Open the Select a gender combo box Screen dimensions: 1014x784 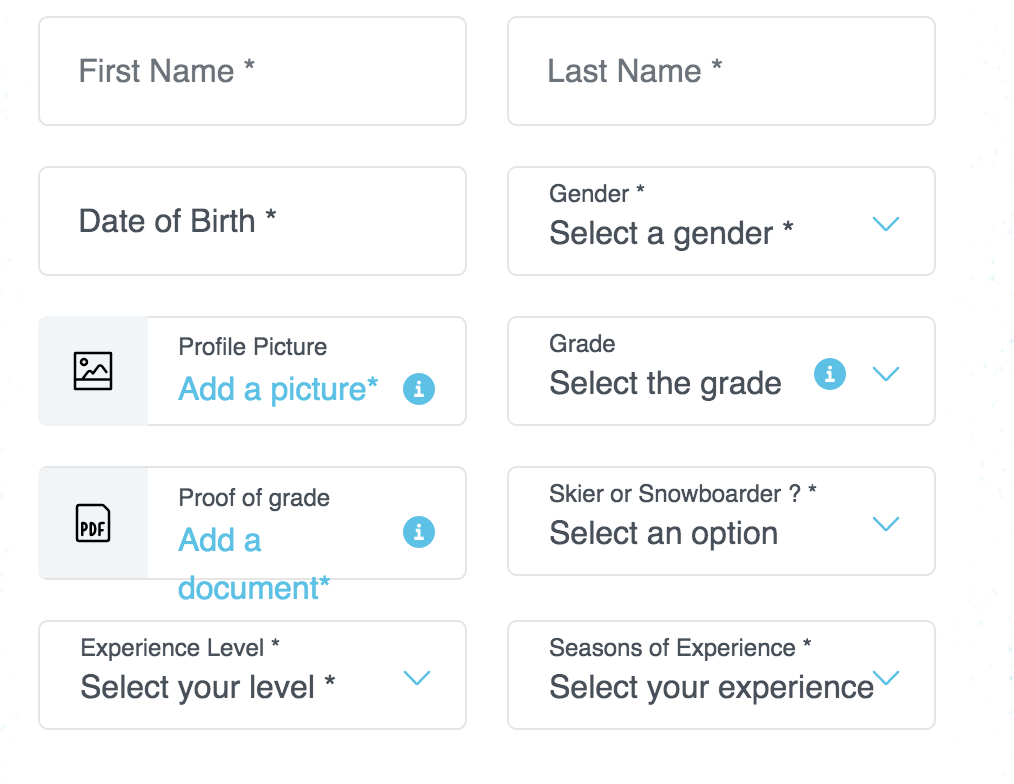click(721, 221)
